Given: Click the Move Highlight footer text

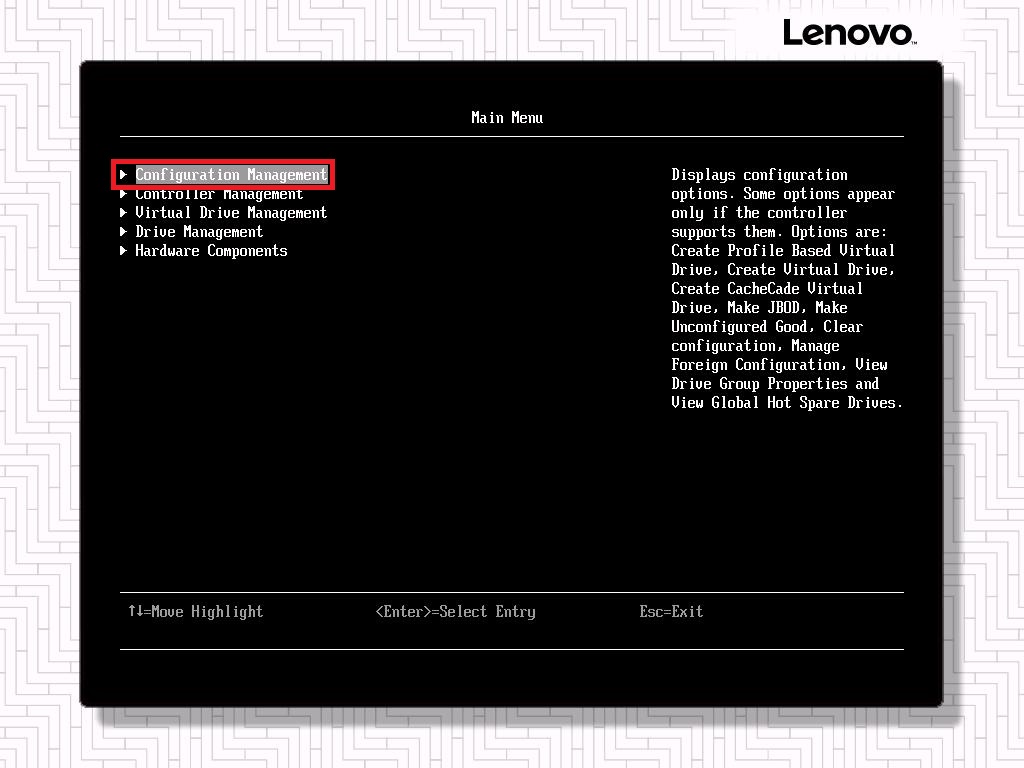Looking at the screenshot, I should pos(207,612).
